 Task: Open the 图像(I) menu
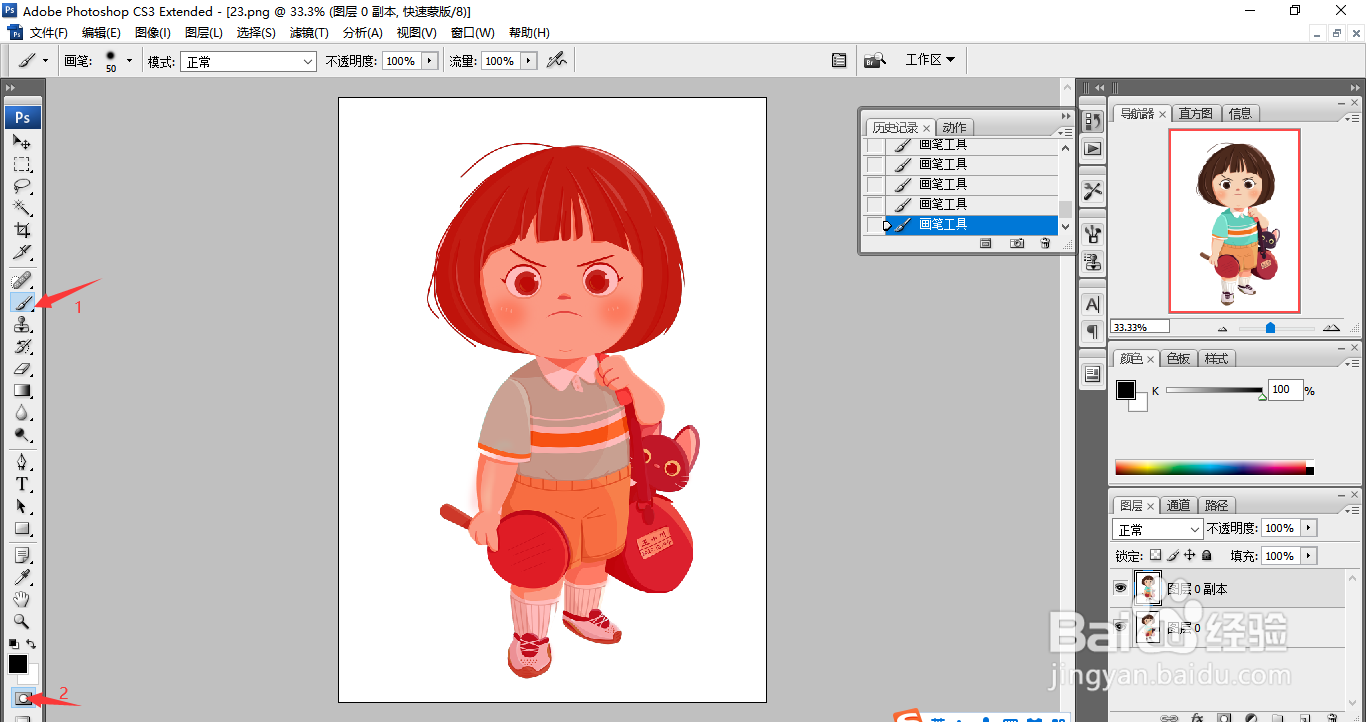pos(153,33)
